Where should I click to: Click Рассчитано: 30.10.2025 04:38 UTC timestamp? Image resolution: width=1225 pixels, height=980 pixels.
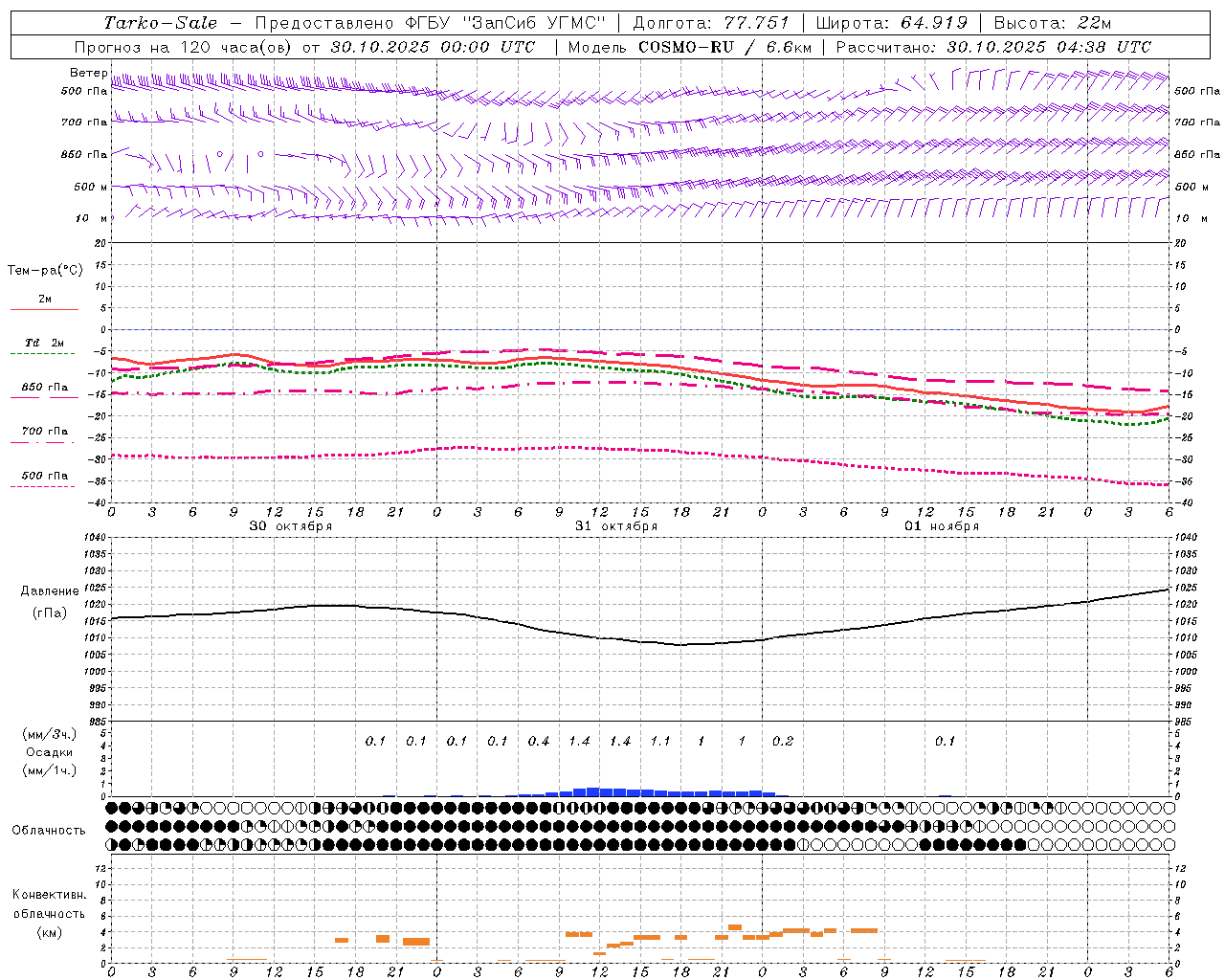(x=993, y=47)
